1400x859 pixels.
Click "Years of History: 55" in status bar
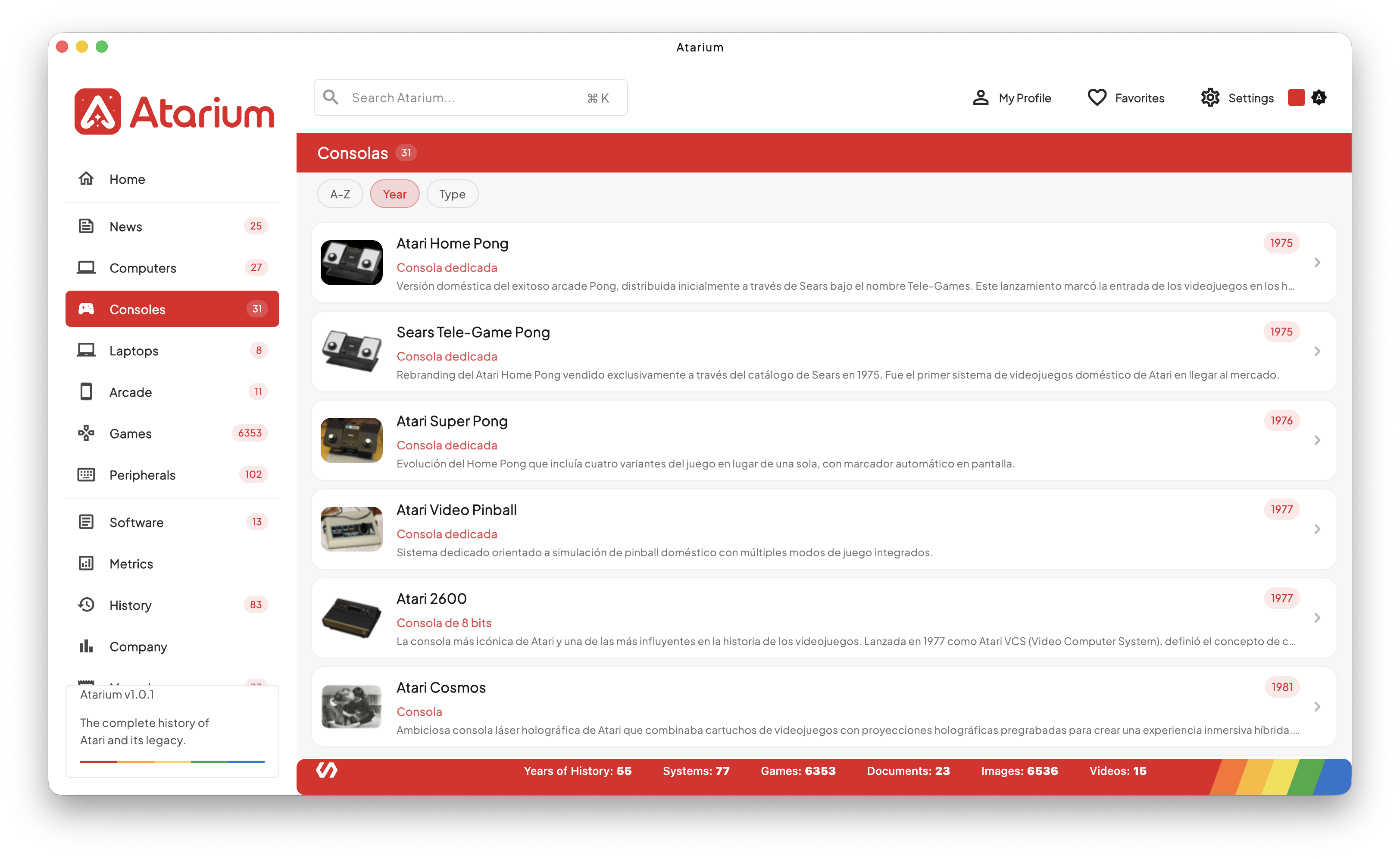(x=577, y=771)
